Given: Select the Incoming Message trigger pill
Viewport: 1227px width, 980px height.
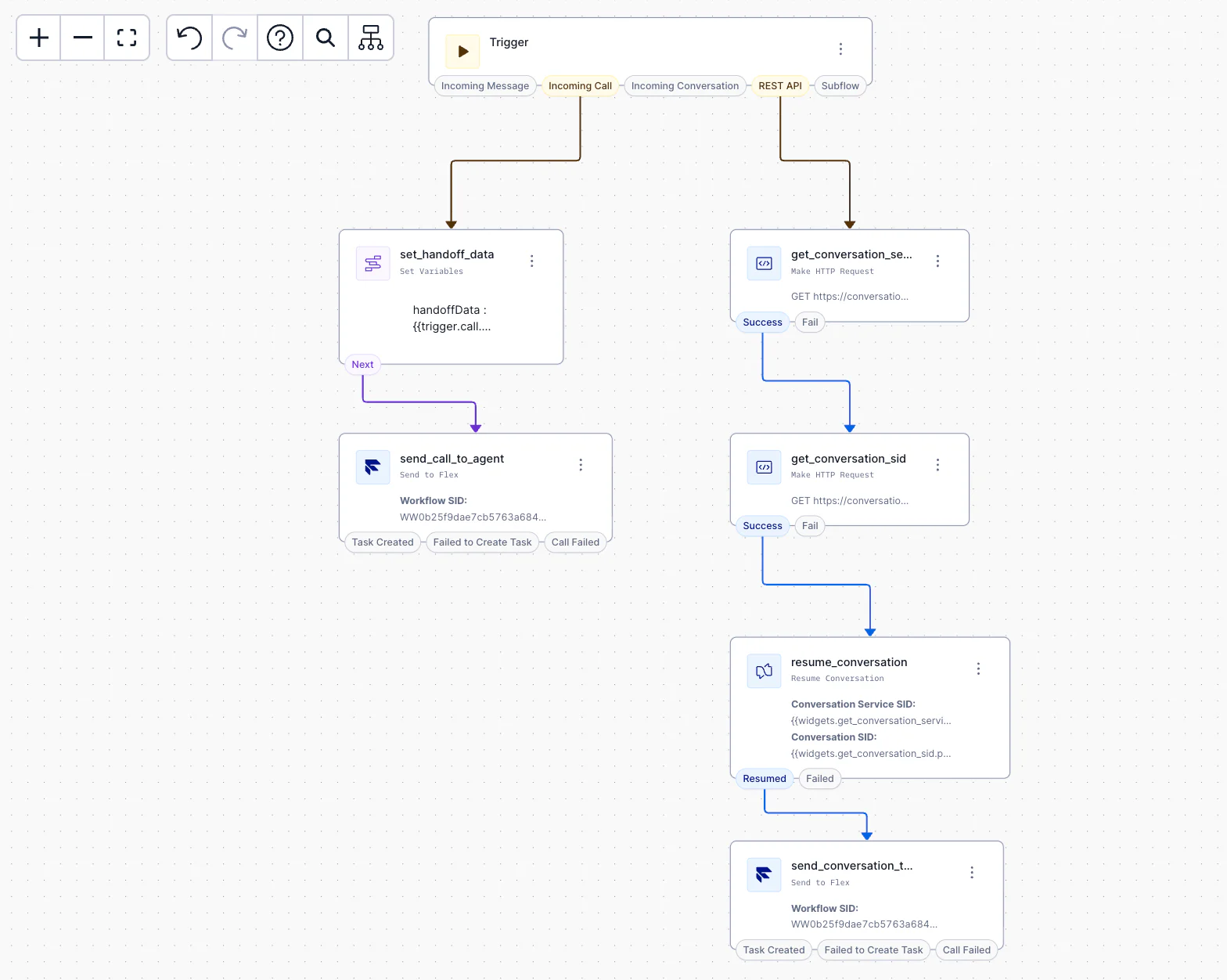Looking at the screenshot, I should [x=485, y=86].
